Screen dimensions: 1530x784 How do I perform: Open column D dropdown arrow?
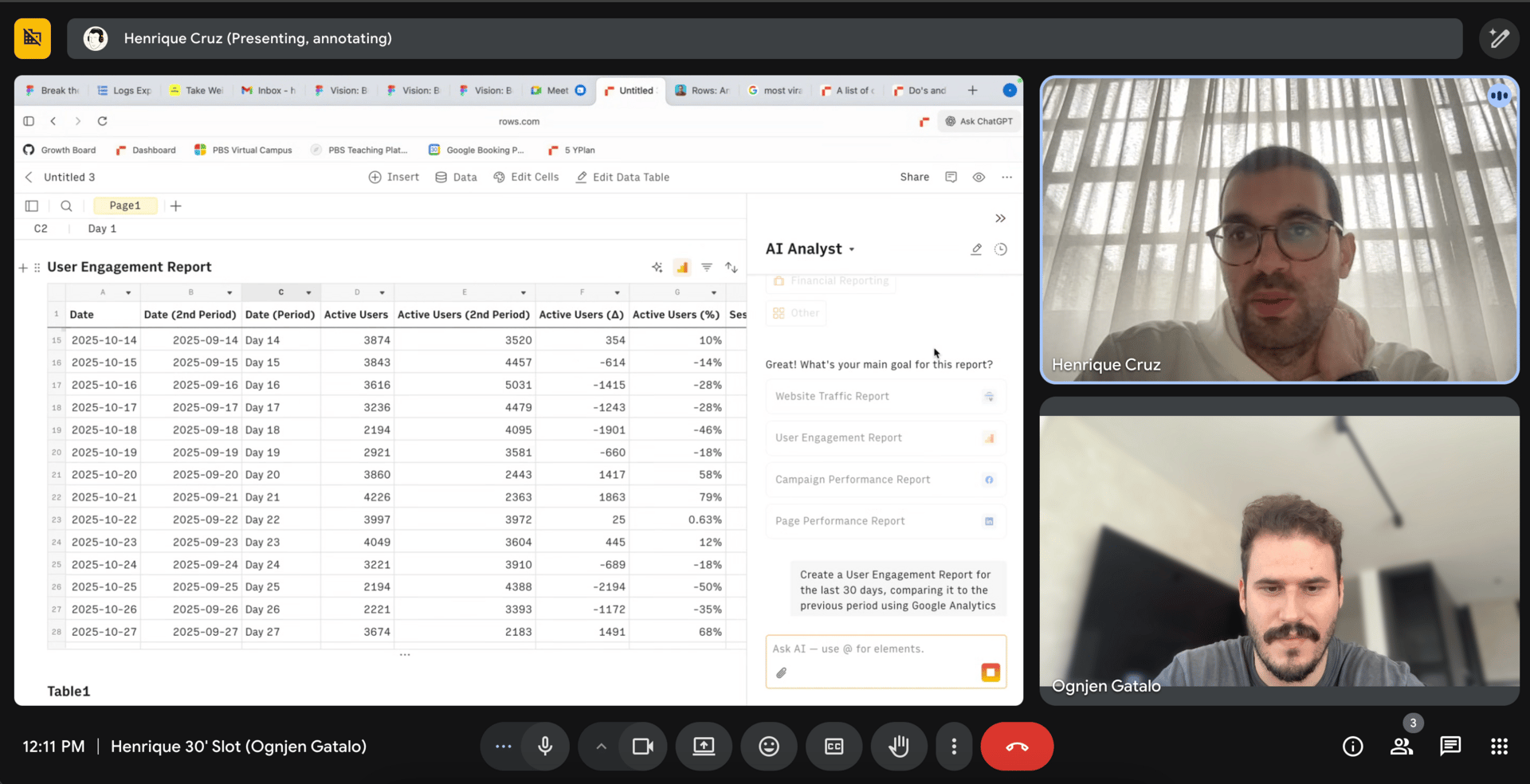pos(382,292)
